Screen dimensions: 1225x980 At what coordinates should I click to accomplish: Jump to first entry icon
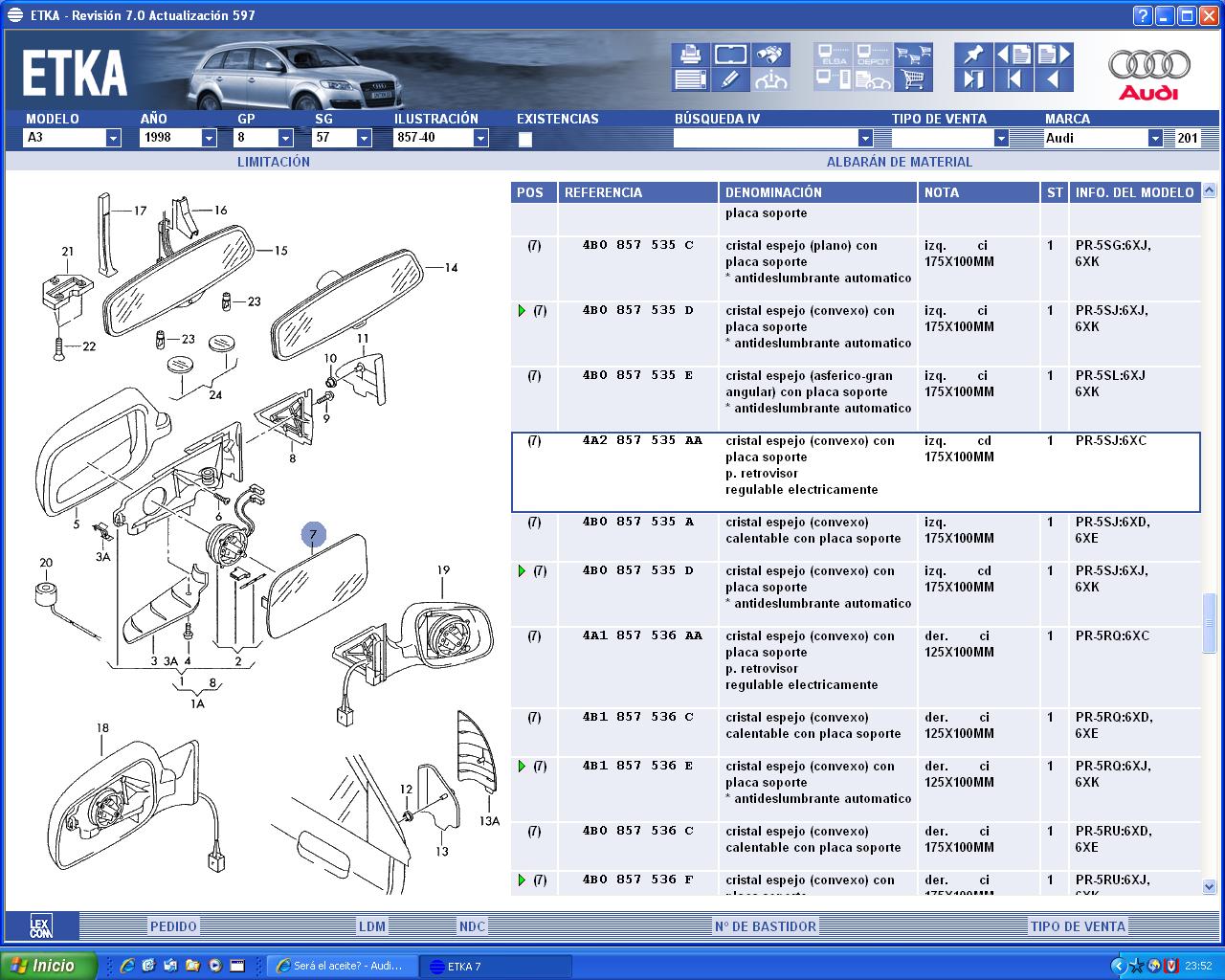click(x=1013, y=79)
